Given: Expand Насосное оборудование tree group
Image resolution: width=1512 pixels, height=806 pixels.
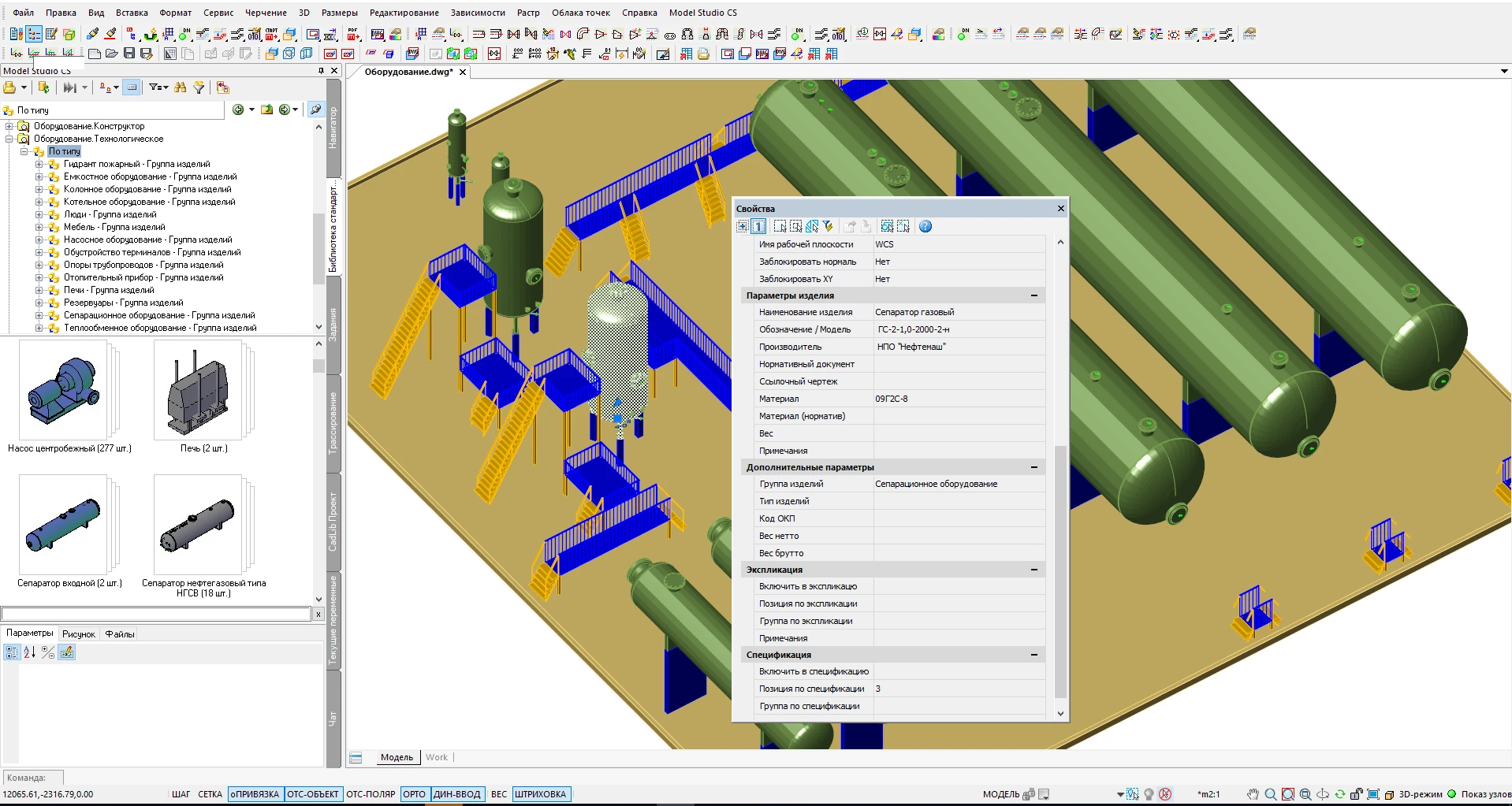Looking at the screenshot, I should pyautogui.click(x=39, y=240).
